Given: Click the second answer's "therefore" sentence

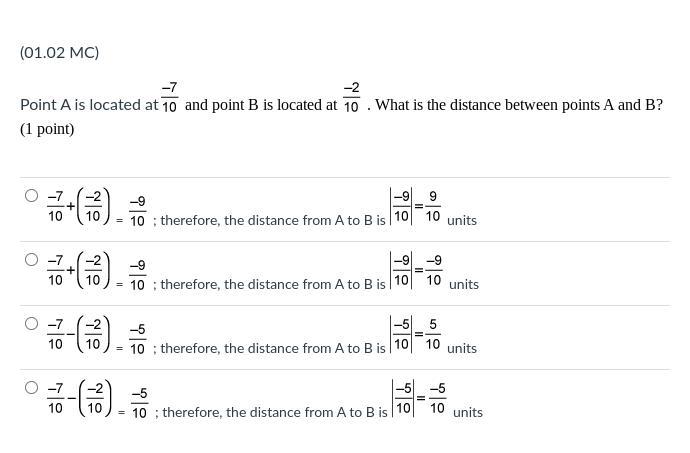Looking at the screenshot, I should coord(272,284).
